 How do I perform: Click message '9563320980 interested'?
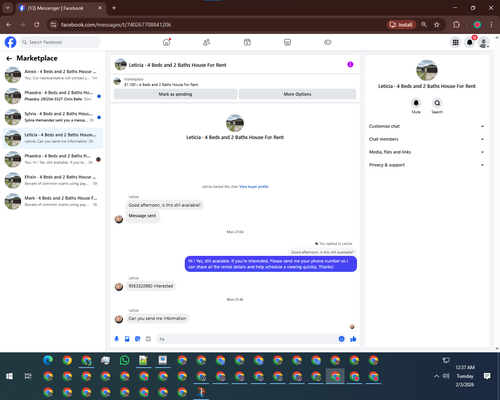click(151, 286)
